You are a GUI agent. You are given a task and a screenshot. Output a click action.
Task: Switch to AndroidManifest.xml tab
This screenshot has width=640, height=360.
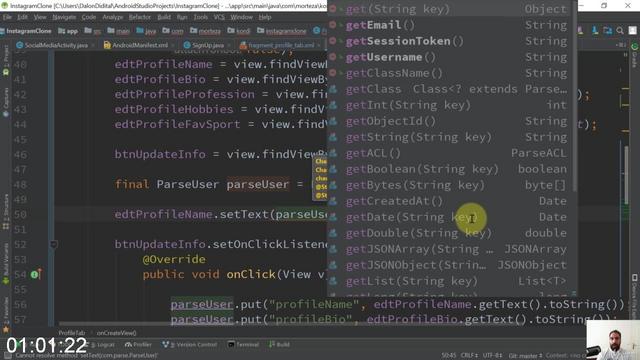point(136,45)
